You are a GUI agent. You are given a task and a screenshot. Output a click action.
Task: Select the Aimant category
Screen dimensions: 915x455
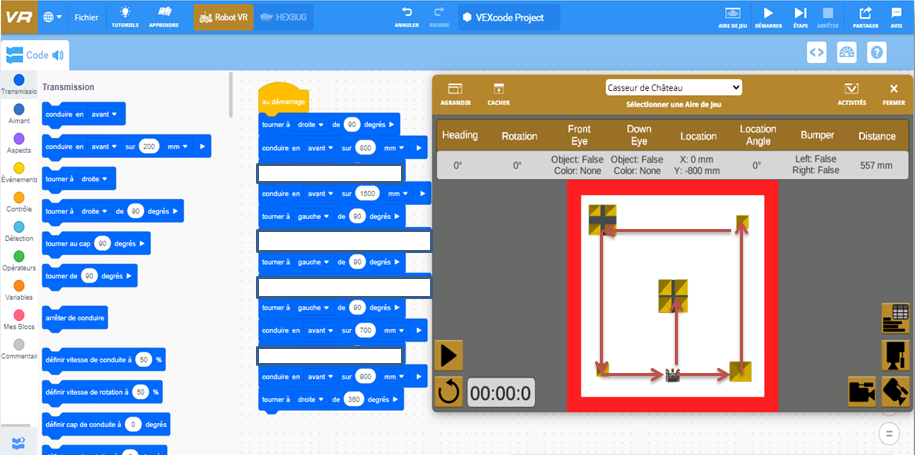tap(19, 113)
